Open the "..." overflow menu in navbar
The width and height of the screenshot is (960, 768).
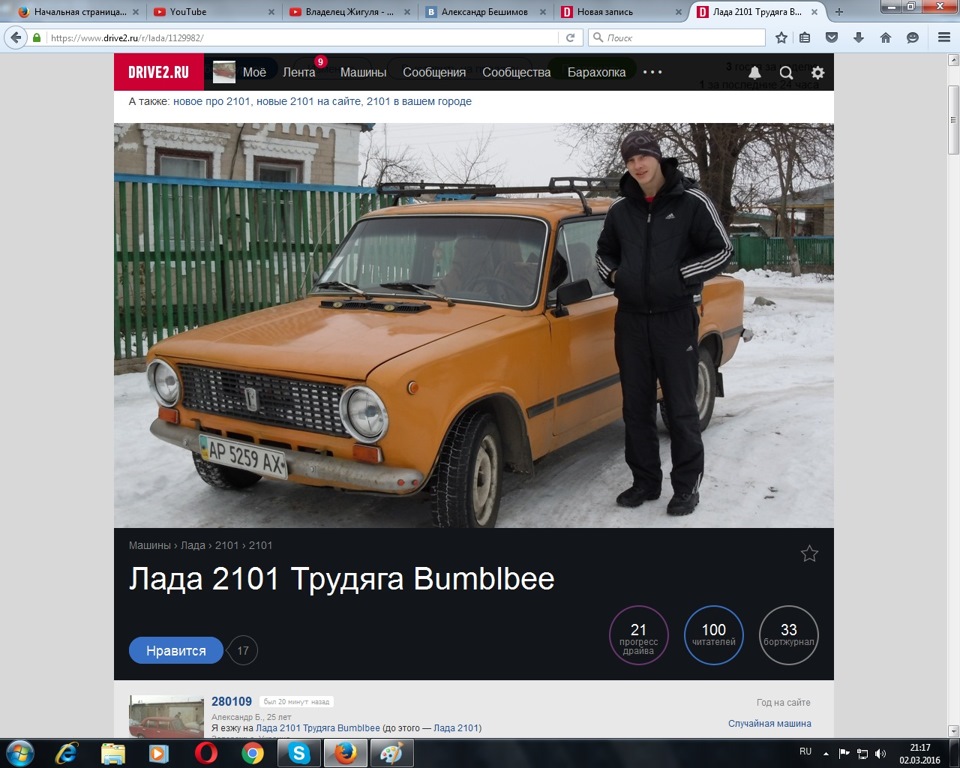point(655,72)
